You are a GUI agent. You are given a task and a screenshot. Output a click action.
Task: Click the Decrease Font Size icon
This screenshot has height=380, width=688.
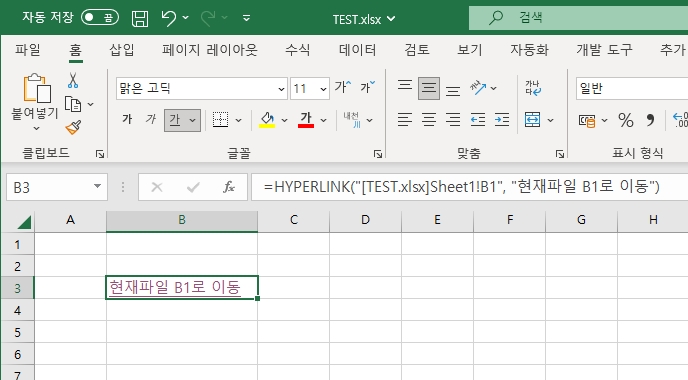(368, 87)
